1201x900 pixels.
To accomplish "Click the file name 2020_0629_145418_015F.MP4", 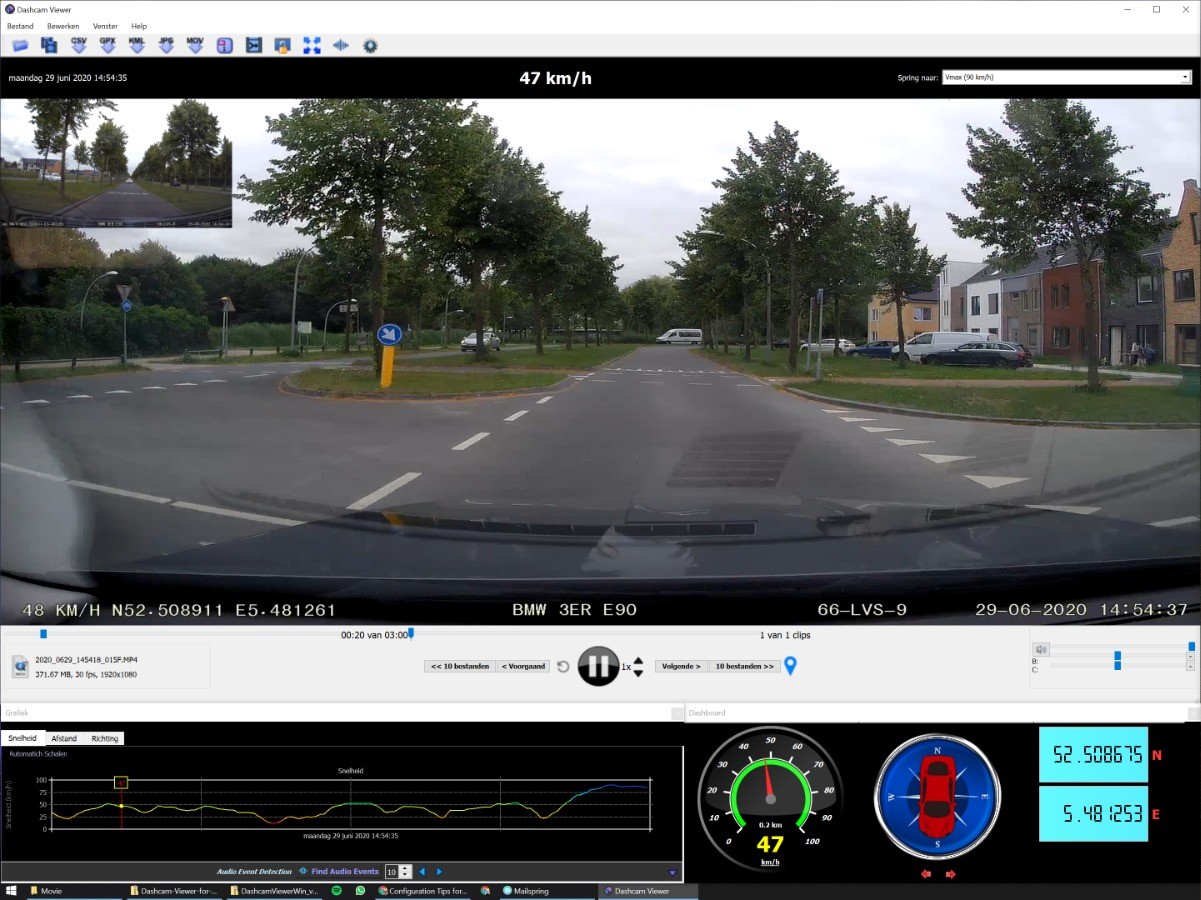I will click(86, 660).
